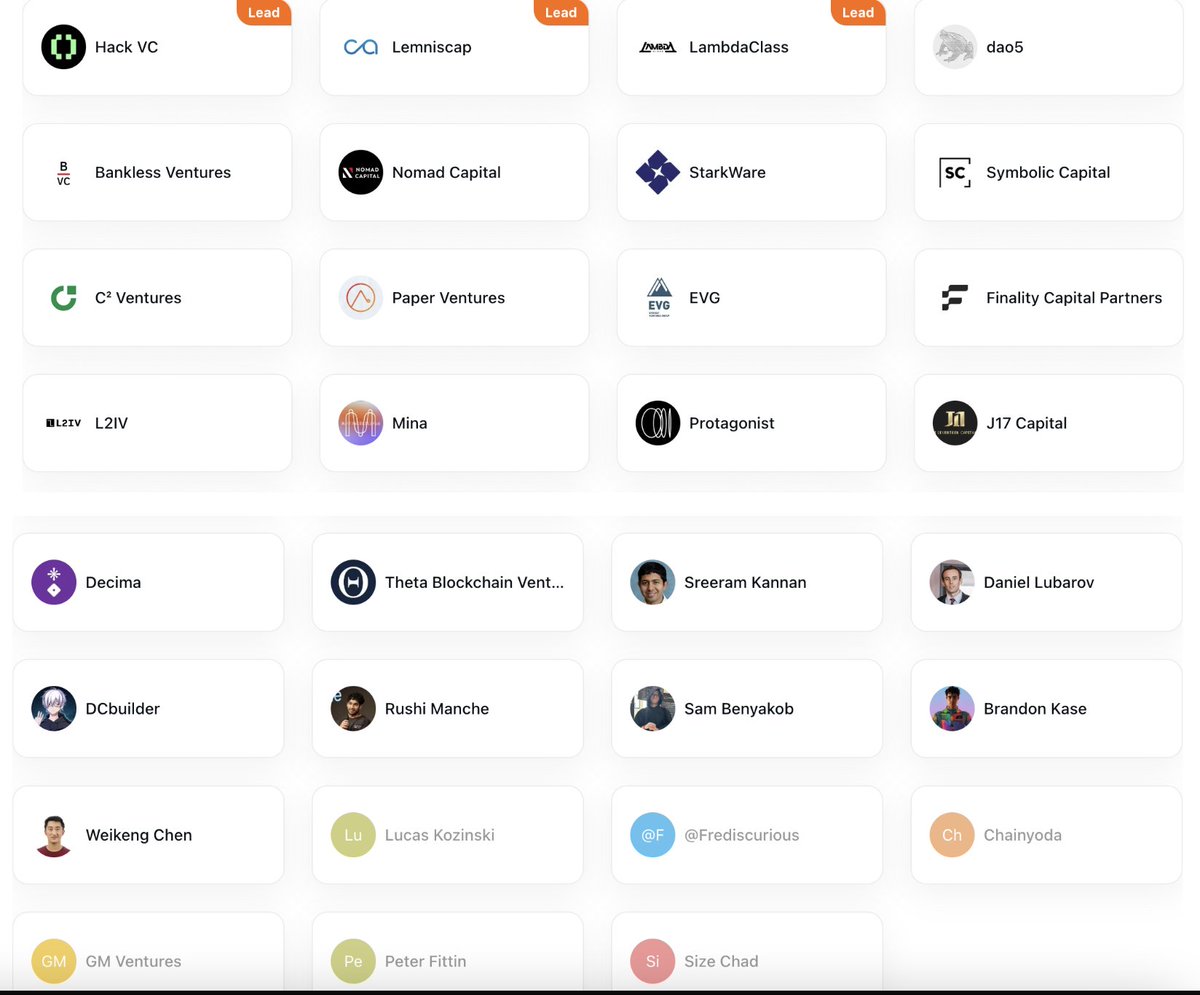Select the Daniel Lubarov name text
This screenshot has width=1200, height=995.
tap(1039, 582)
